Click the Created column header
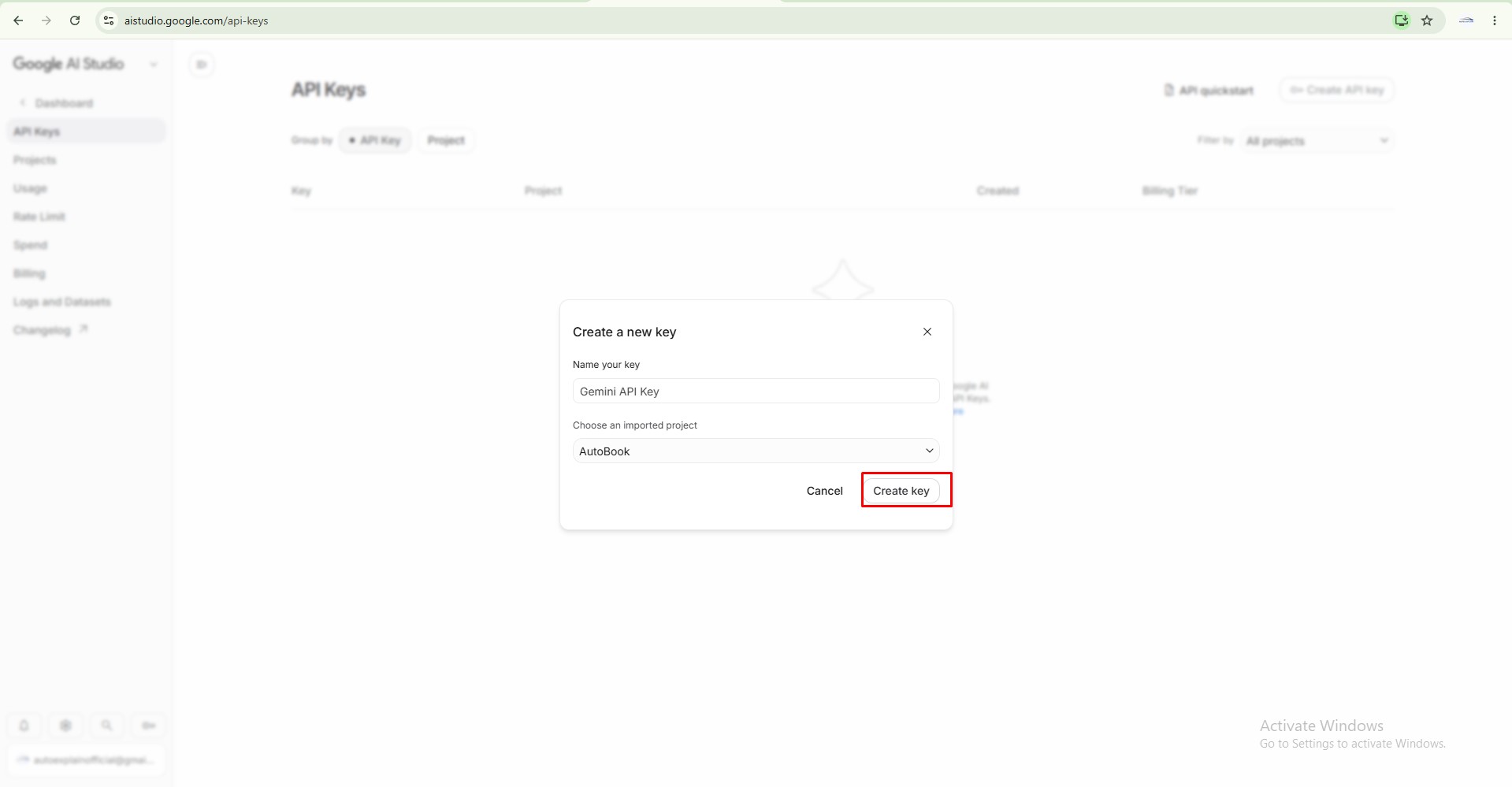 click(x=997, y=191)
